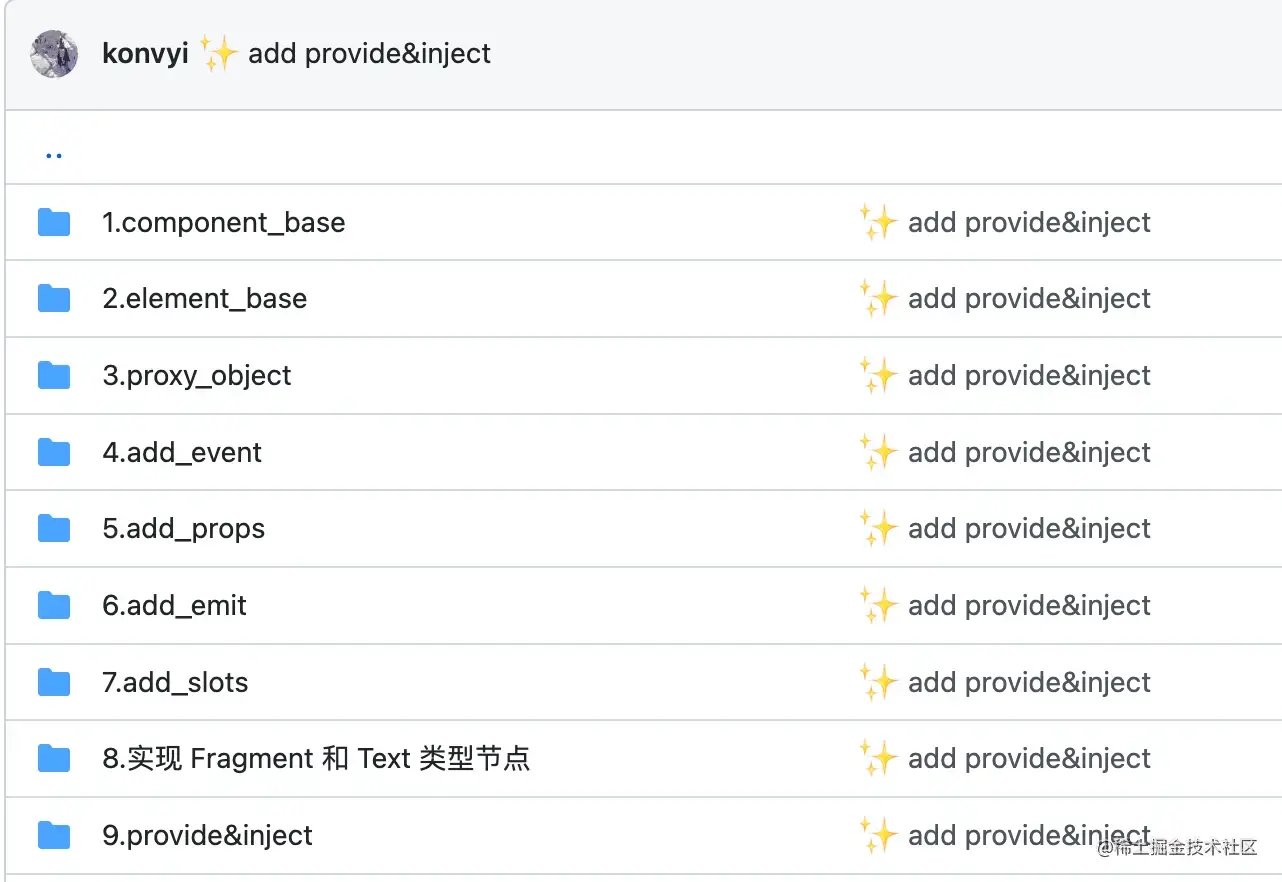
Task: Click the folder icon for 4.add_event
Action: (x=54, y=453)
